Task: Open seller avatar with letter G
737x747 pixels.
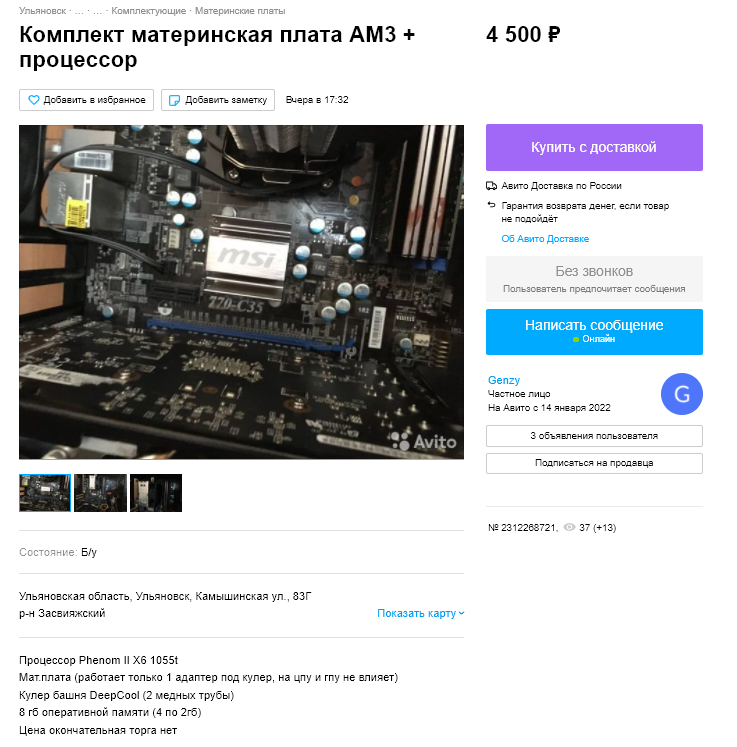Action: (x=681, y=394)
